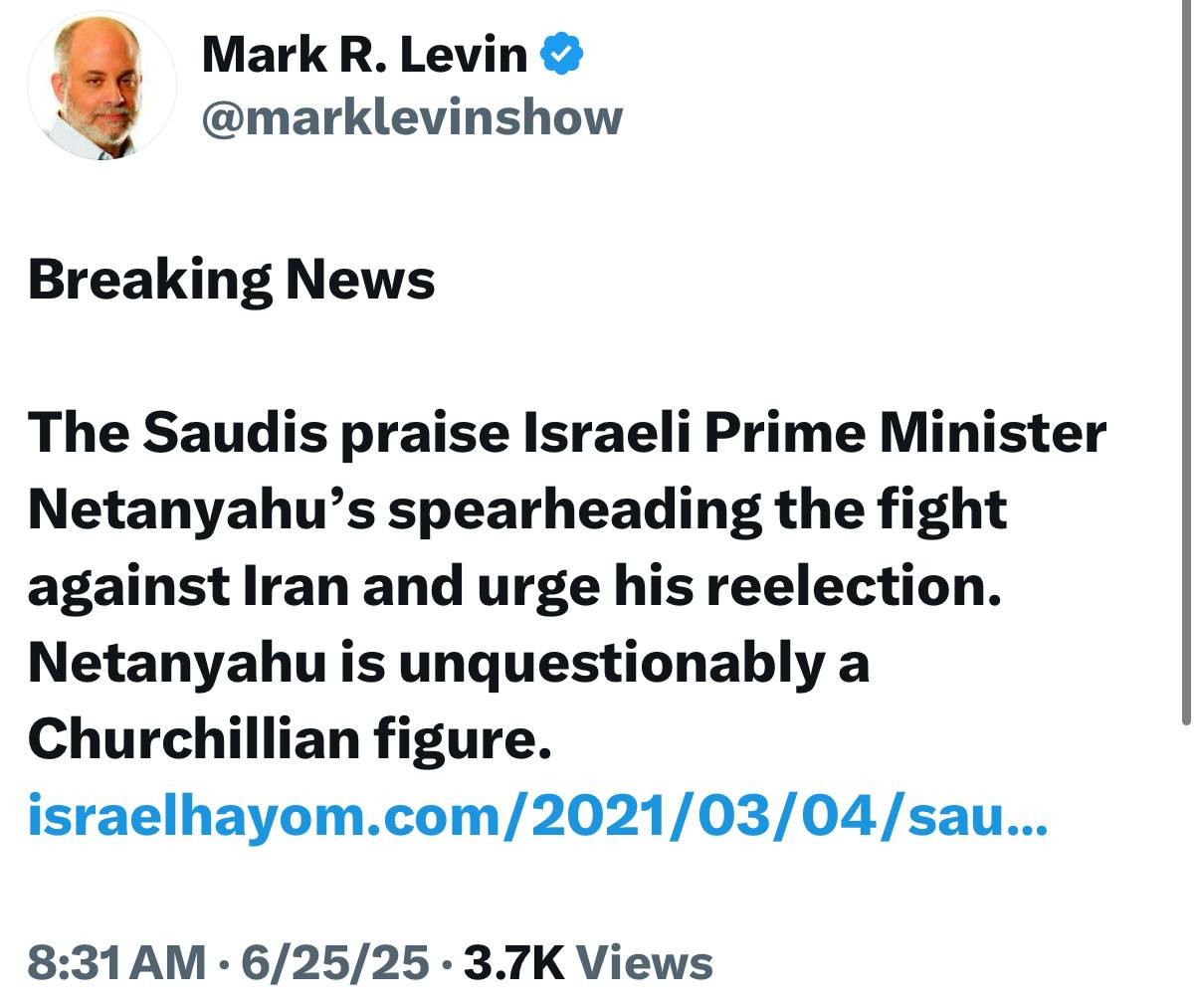
Task: Click the "Churchillian figure." text
Action: click(289, 738)
